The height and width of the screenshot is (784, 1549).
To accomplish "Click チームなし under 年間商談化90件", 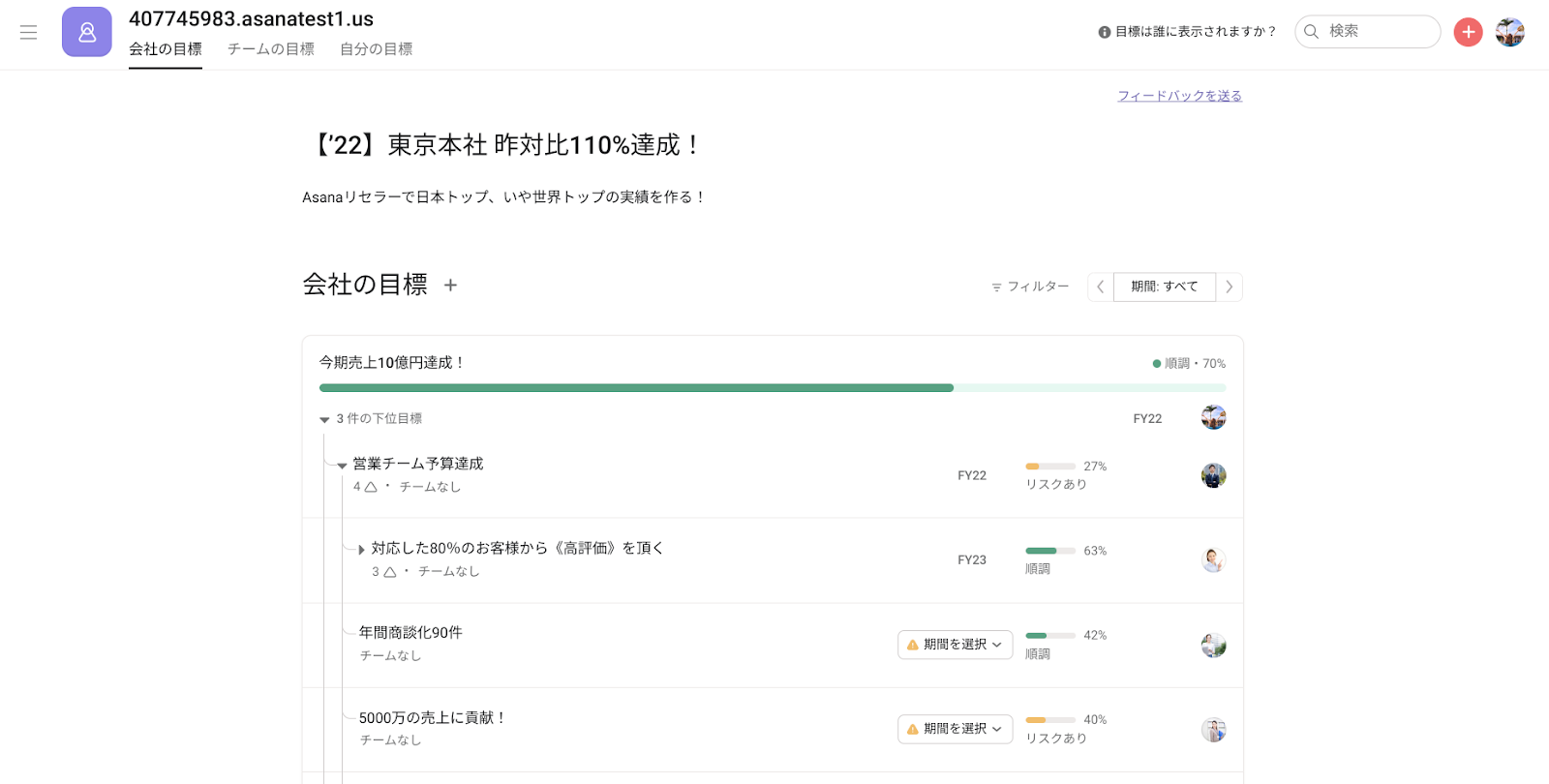I will (390, 656).
